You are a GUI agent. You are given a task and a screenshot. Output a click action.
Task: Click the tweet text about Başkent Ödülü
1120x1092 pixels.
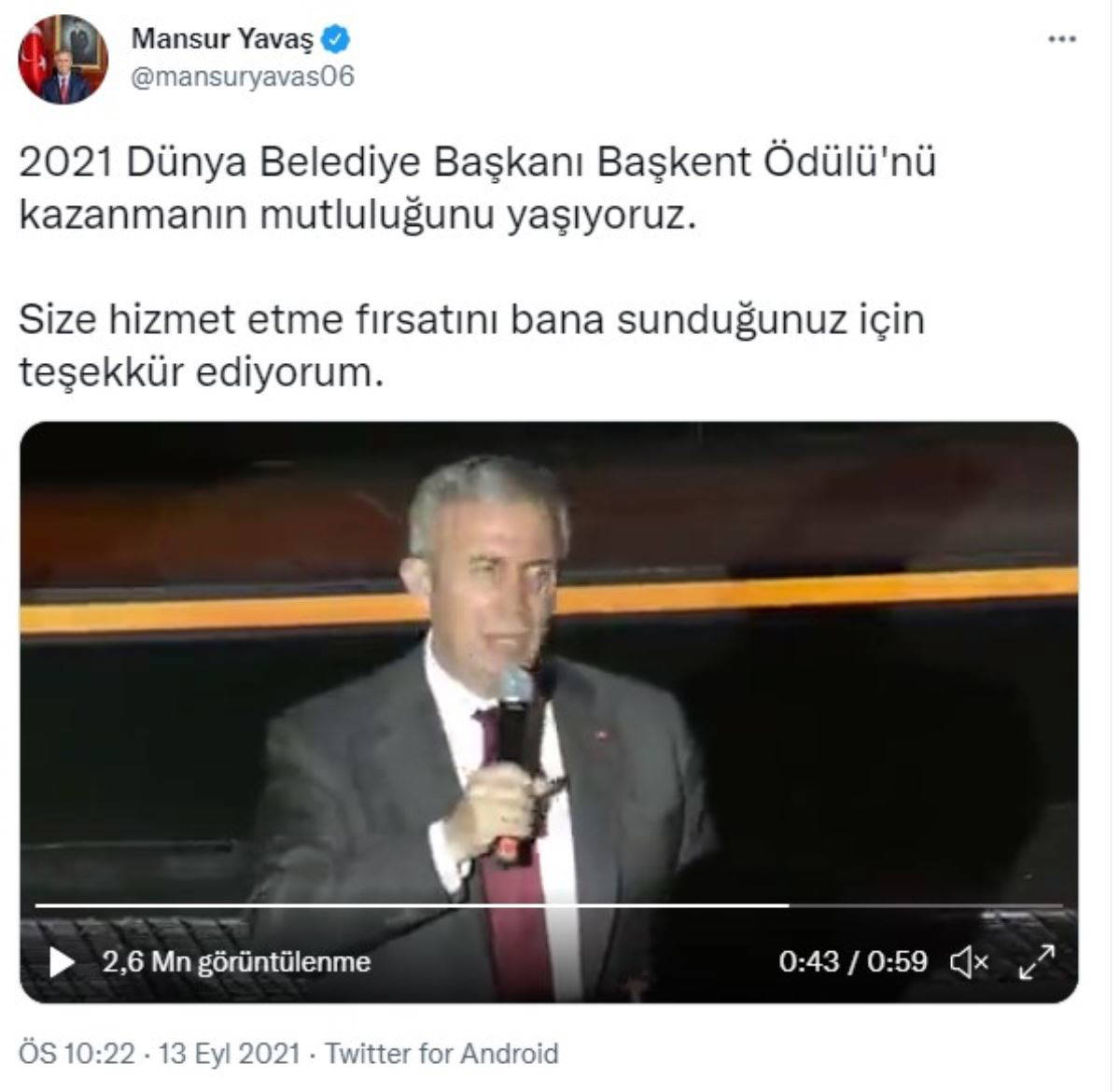pos(477,188)
